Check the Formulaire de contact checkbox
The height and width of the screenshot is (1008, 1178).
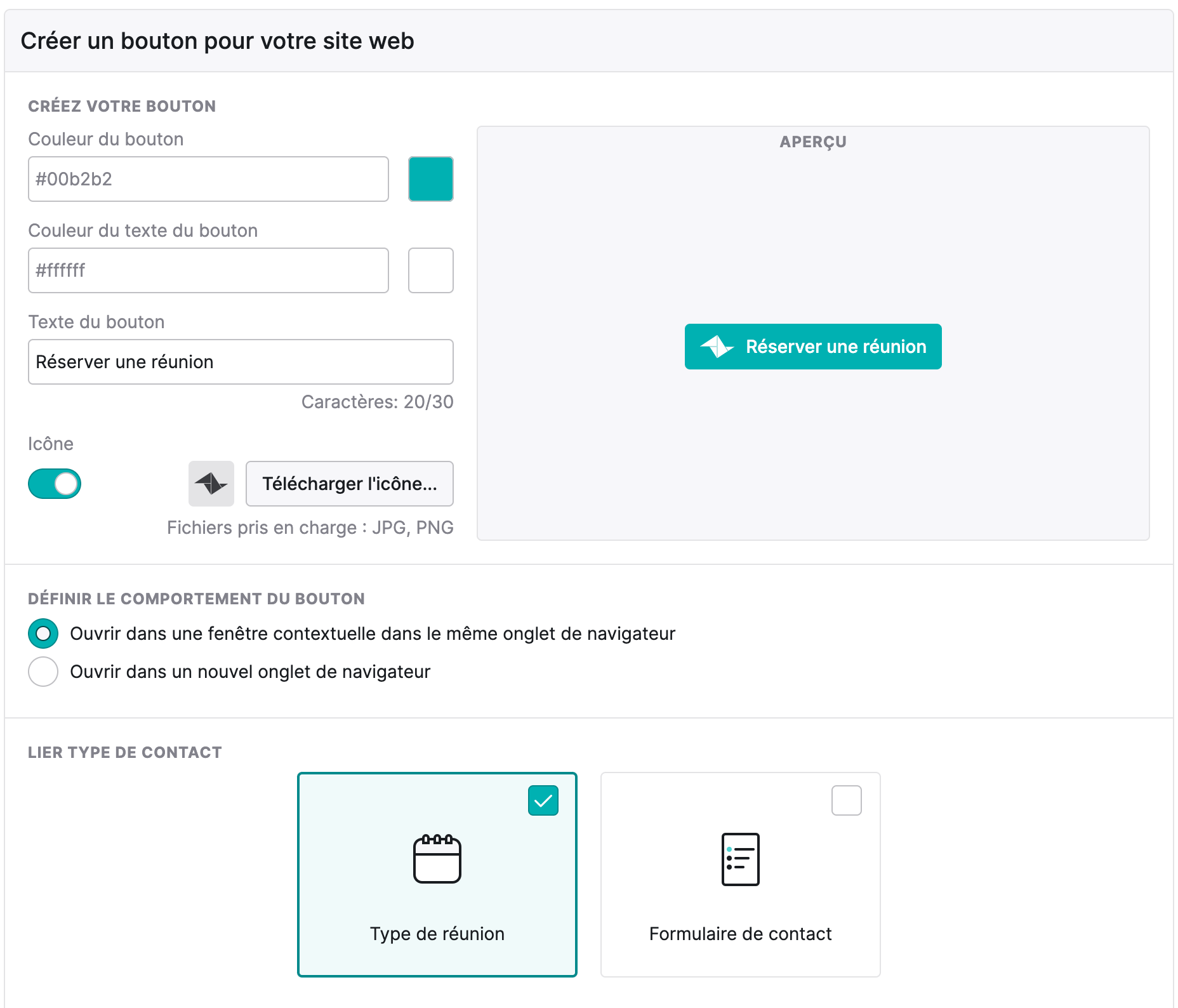[847, 800]
